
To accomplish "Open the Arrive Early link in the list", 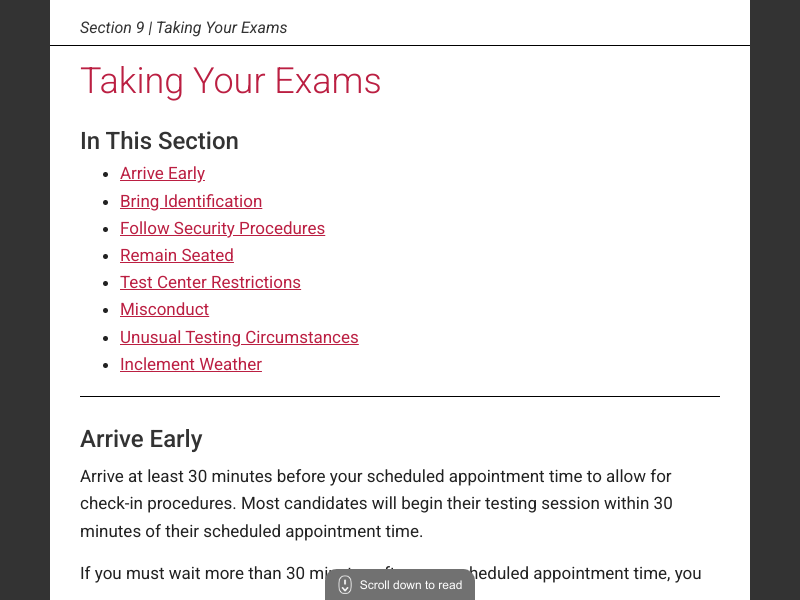I will click(162, 174).
